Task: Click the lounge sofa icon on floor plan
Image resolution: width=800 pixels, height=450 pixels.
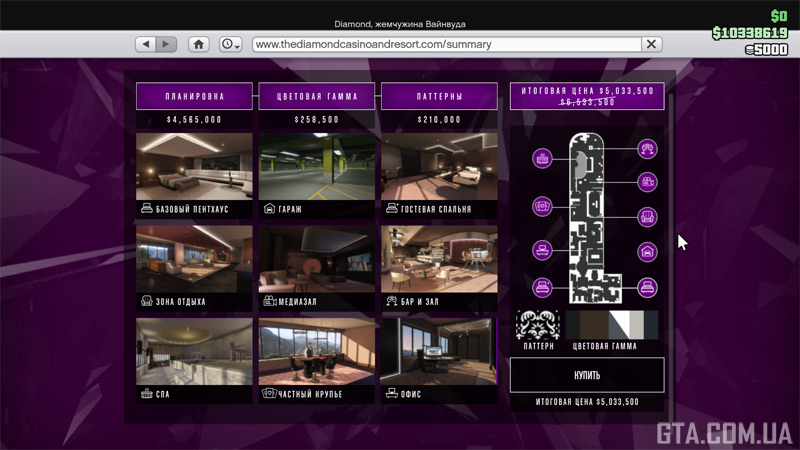Action: pos(647,217)
